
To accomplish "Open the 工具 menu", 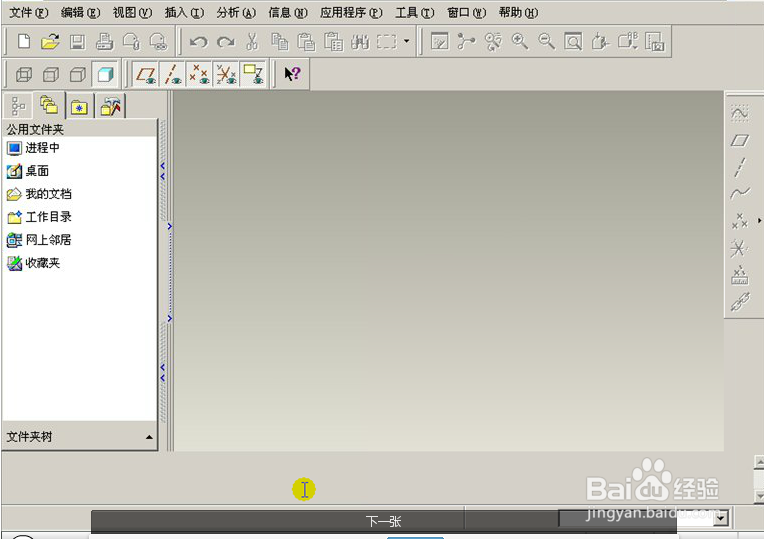I will (x=414, y=13).
